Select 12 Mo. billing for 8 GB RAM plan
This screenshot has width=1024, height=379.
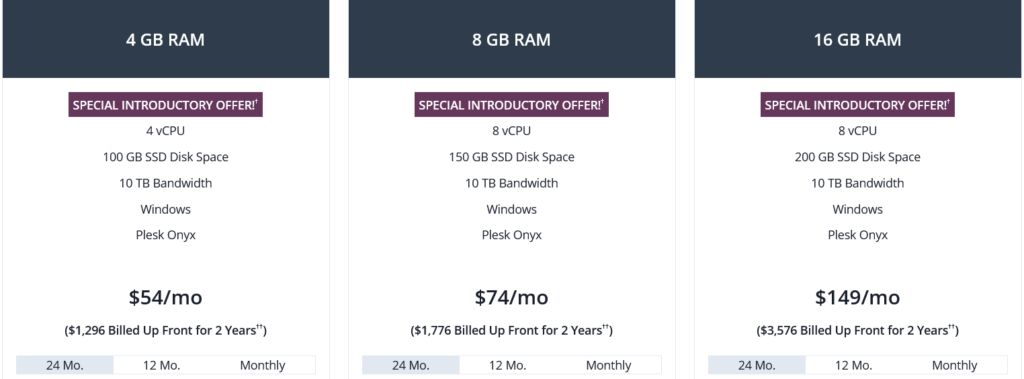[508, 365]
